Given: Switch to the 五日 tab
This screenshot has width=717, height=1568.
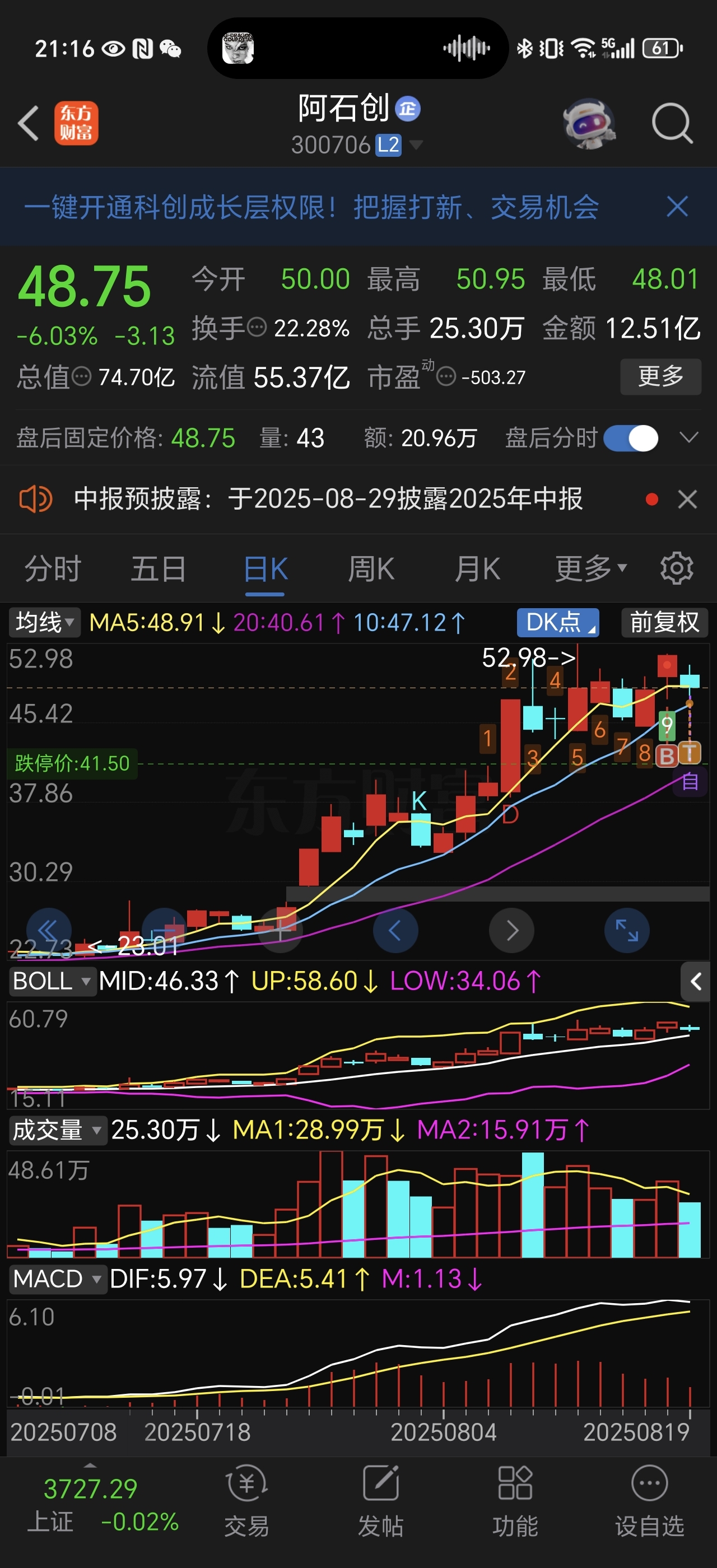Looking at the screenshot, I should tap(159, 569).
